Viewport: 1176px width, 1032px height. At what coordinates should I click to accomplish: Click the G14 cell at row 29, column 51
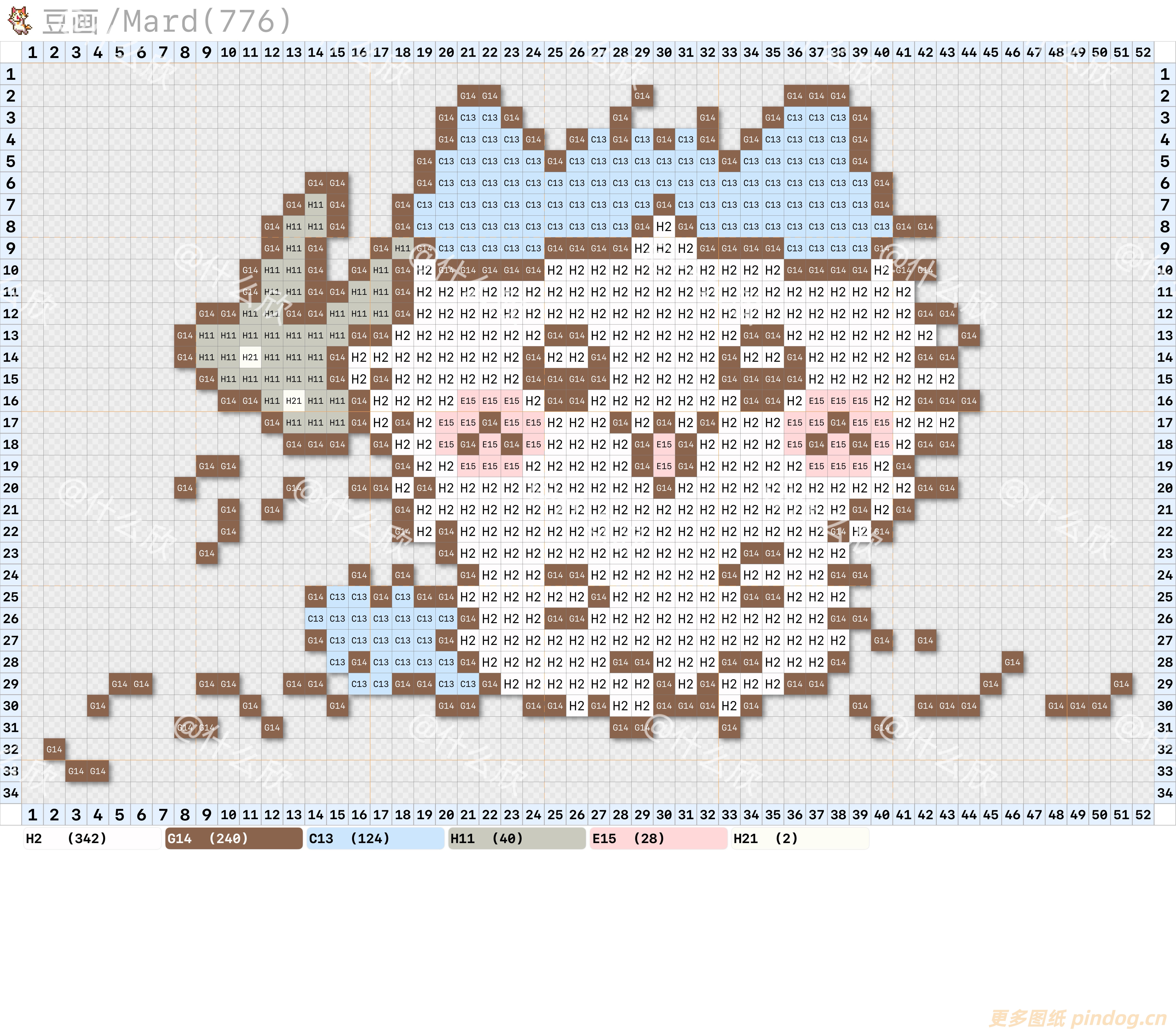coord(1121,684)
